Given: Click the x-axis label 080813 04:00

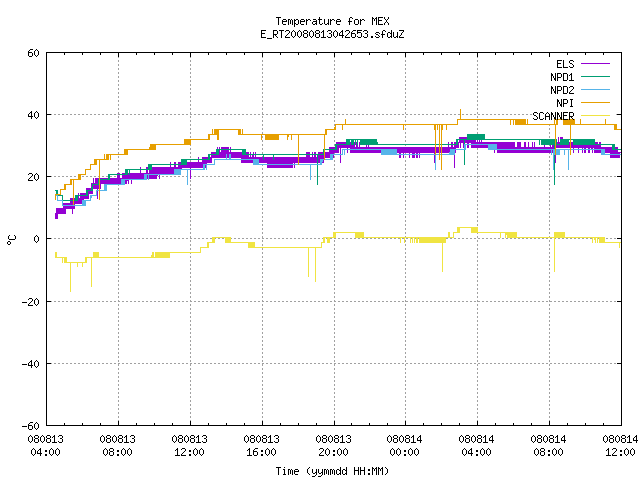Looking at the screenshot, I should 46,446.
